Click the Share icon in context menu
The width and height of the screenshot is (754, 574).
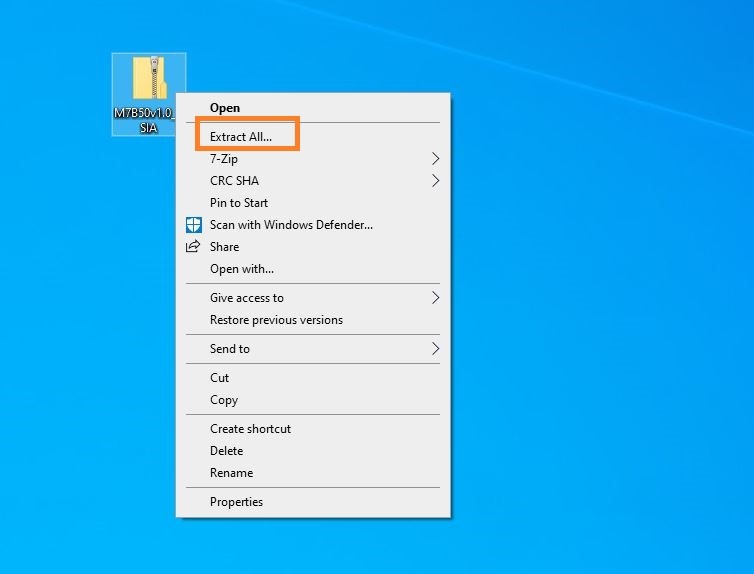pyautogui.click(x=194, y=247)
